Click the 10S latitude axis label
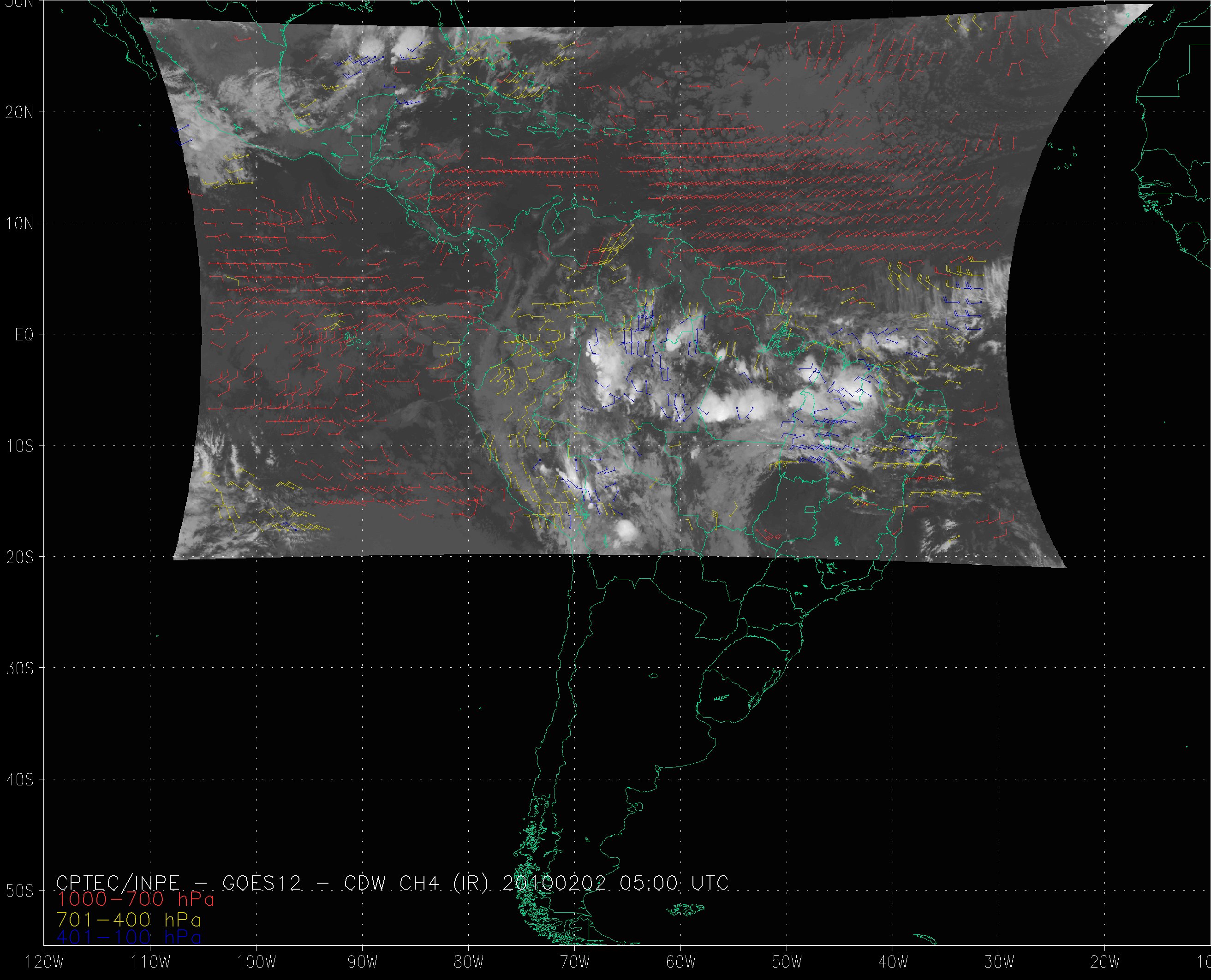Image resolution: width=1211 pixels, height=980 pixels. click(x=20, y=446)
